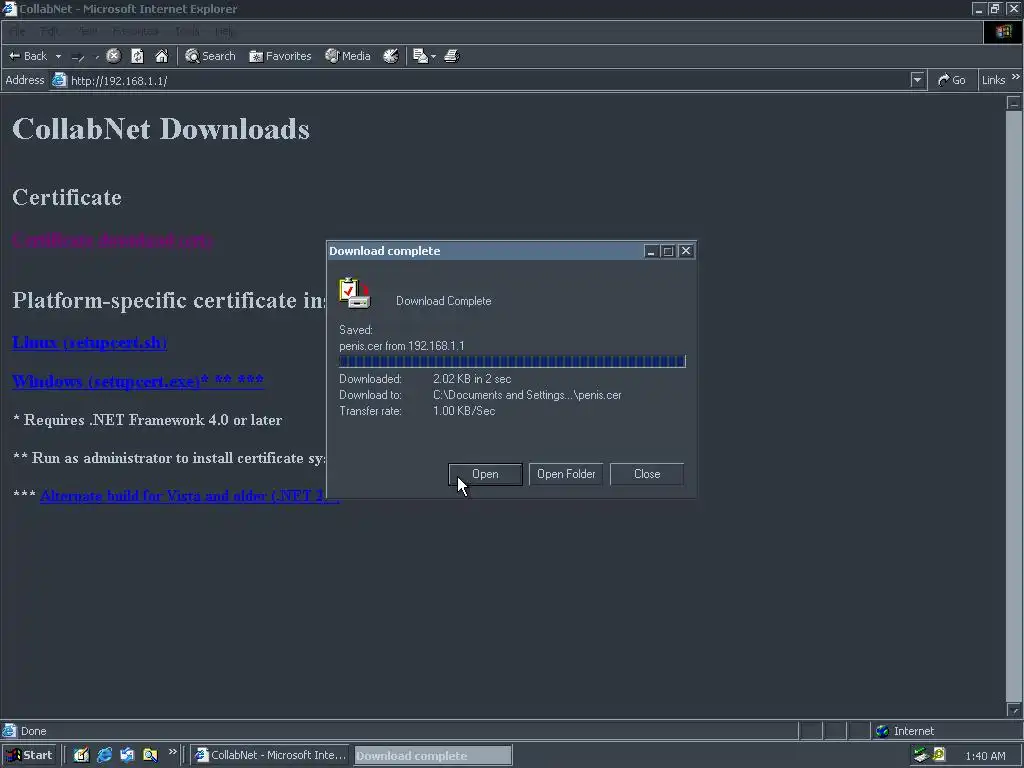This screenshot has width=1024, height=768.
Task: Click the CollabNet Downloads heading
Action: (x=161, y=129)
